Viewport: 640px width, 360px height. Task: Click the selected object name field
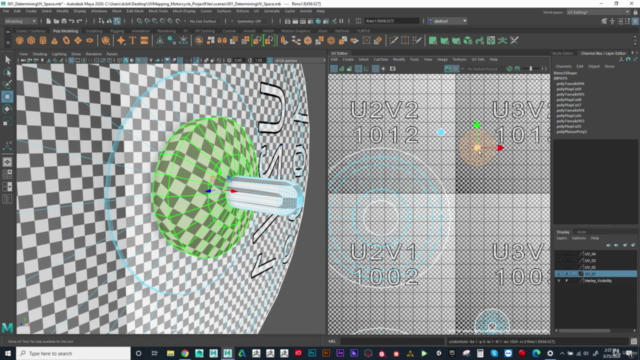(391, 21)
